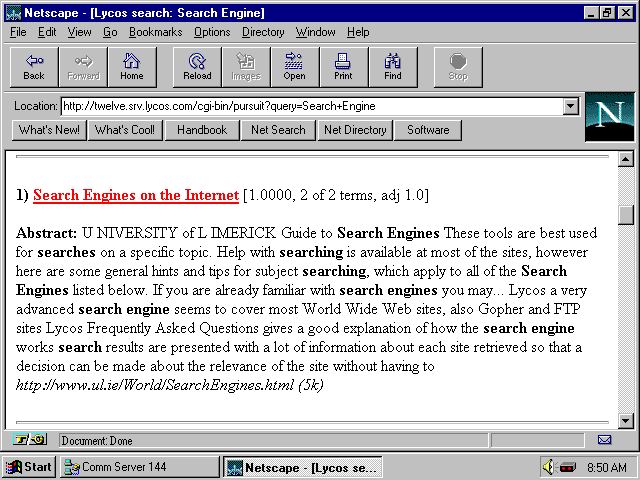Click the mail envelope icon in status bar
Image resolution: width=640 pixels, height=480 pixels.
pyautogui.click(x=604, y=440)
